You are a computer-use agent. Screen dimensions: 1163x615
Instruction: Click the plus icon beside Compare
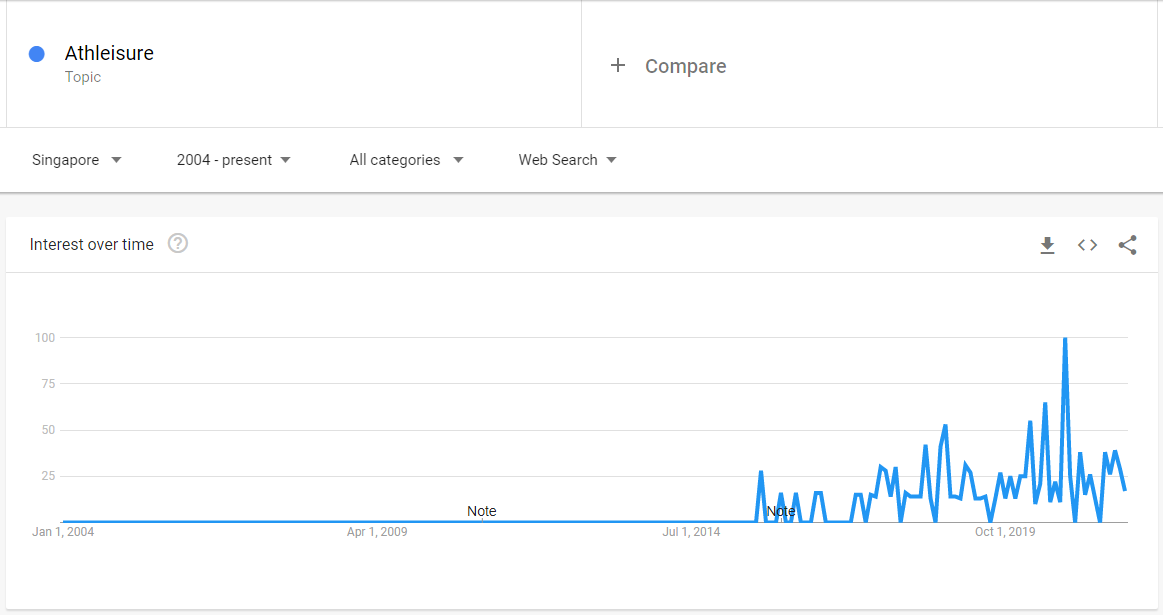pyautogui.click(x=618, y=65)
